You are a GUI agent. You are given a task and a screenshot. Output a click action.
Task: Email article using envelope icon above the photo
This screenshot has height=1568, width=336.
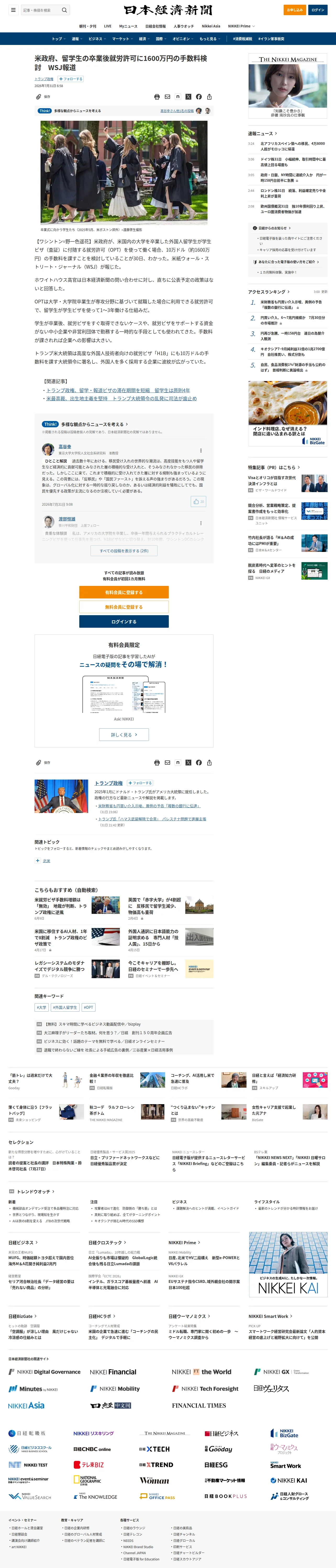tap(167, 97)
